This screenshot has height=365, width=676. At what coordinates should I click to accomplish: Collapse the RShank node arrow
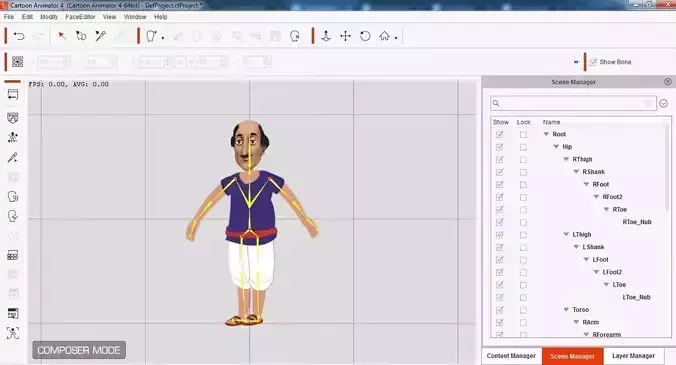(x=576, y=172)
